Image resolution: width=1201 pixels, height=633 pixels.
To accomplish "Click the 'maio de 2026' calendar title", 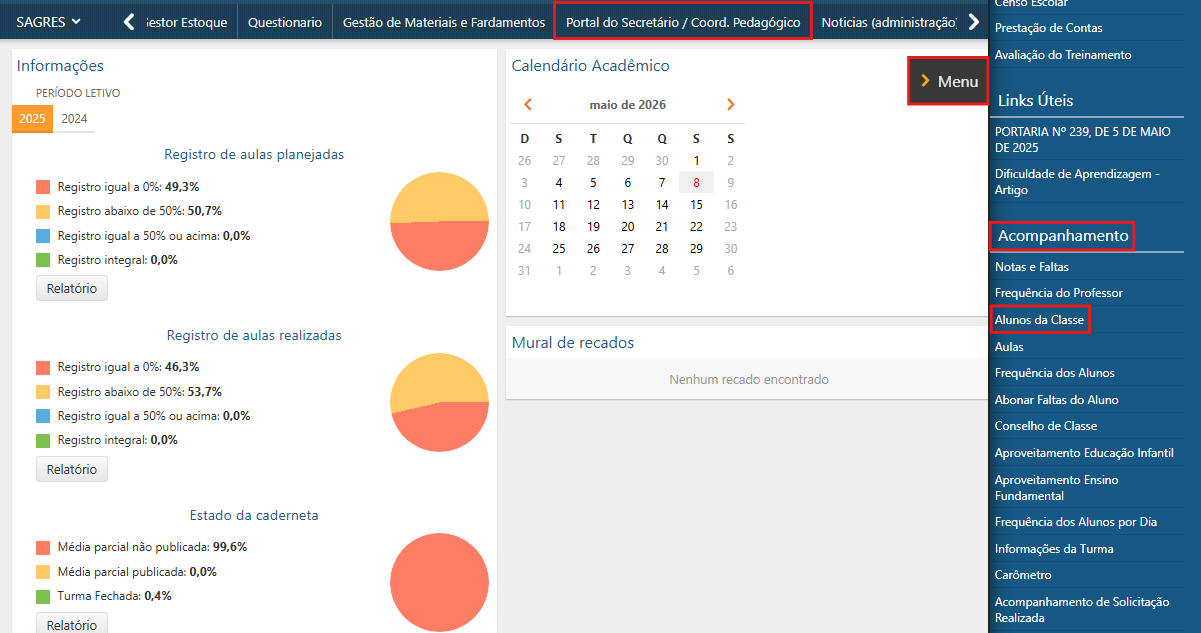I will 628,105.
